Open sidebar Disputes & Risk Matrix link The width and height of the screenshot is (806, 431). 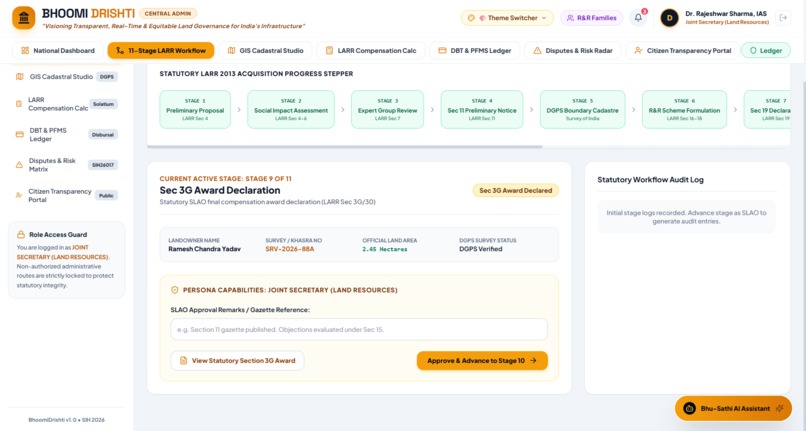tap(66, 165)
